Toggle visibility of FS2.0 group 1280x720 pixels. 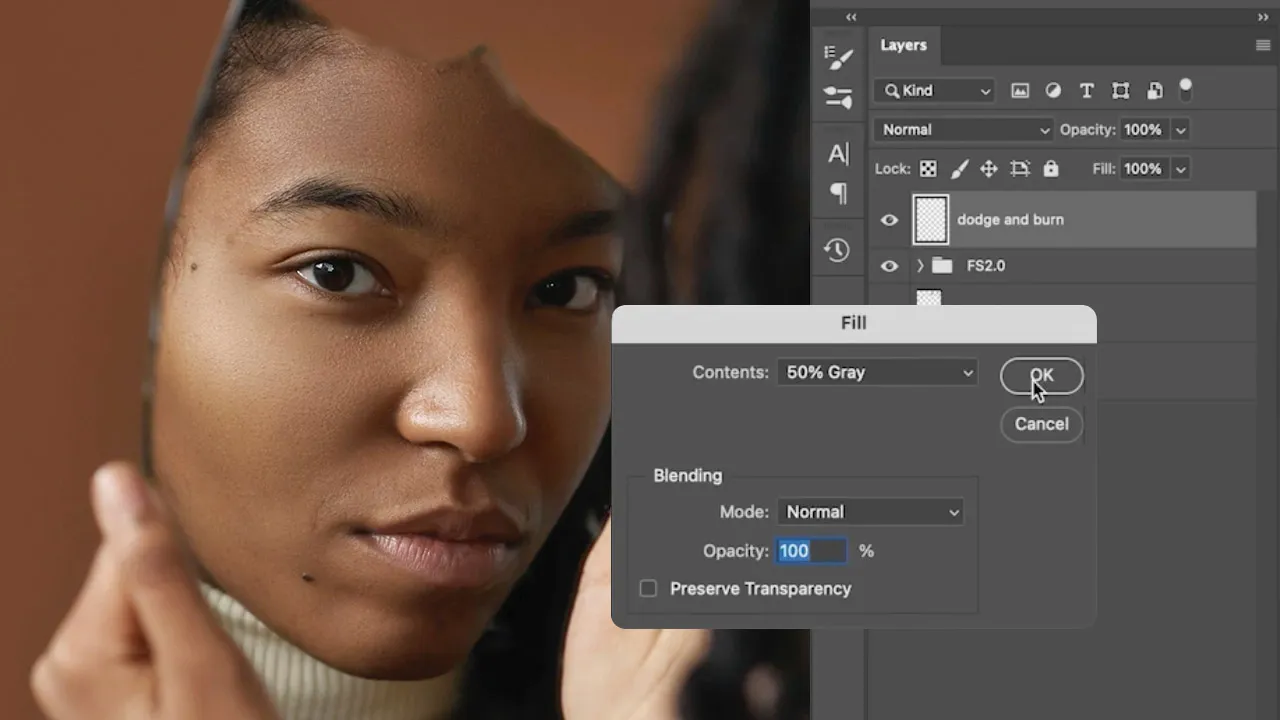[889, 266]
